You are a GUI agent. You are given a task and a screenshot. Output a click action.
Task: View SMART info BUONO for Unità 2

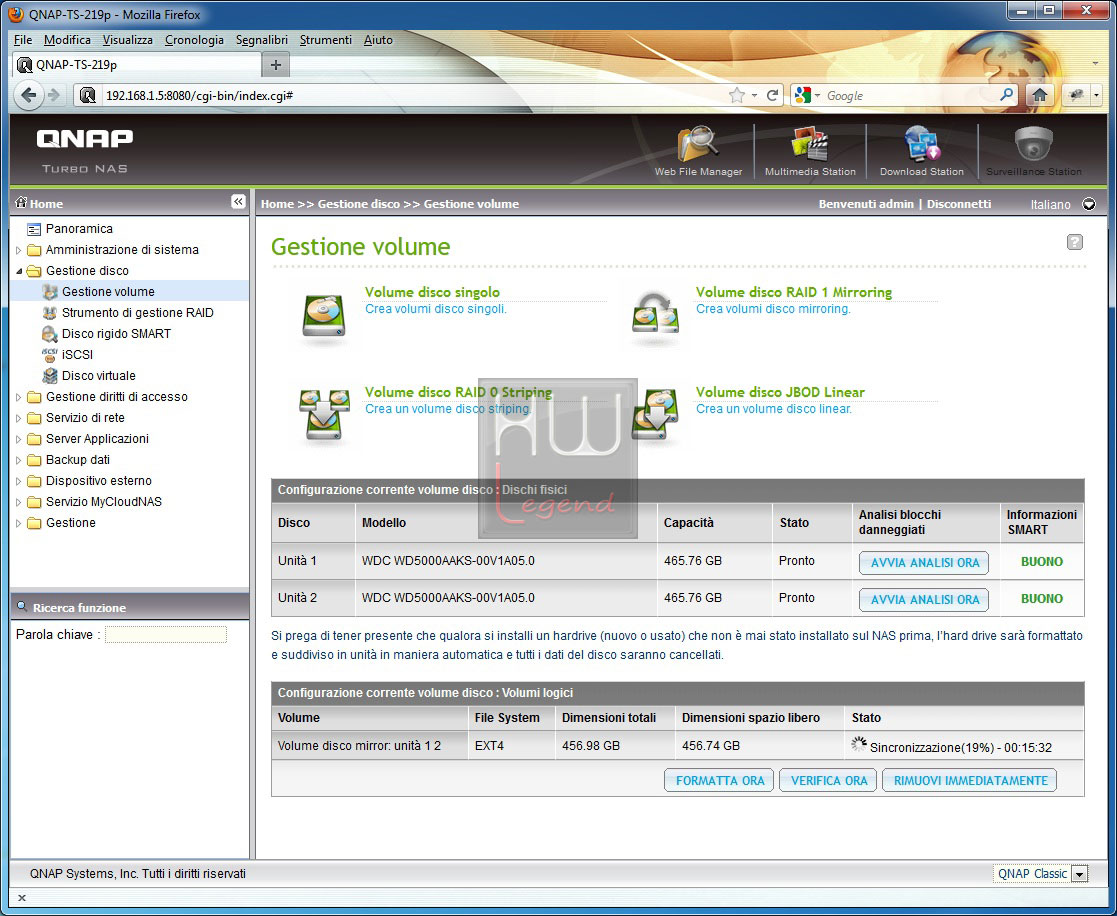pyautogui.click(x=1041, y=598)
